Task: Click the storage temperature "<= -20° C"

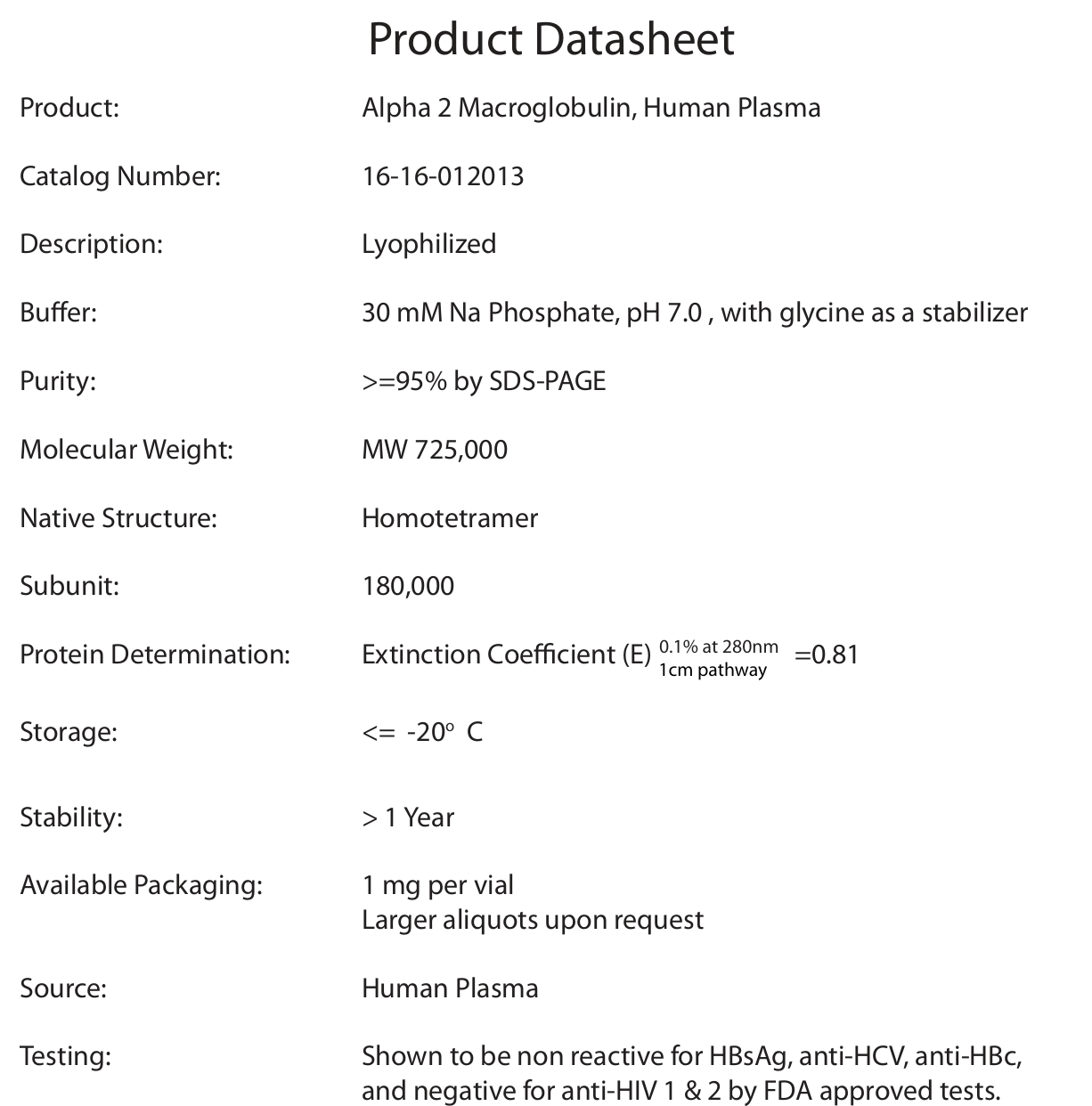Action: coord(422,732)
